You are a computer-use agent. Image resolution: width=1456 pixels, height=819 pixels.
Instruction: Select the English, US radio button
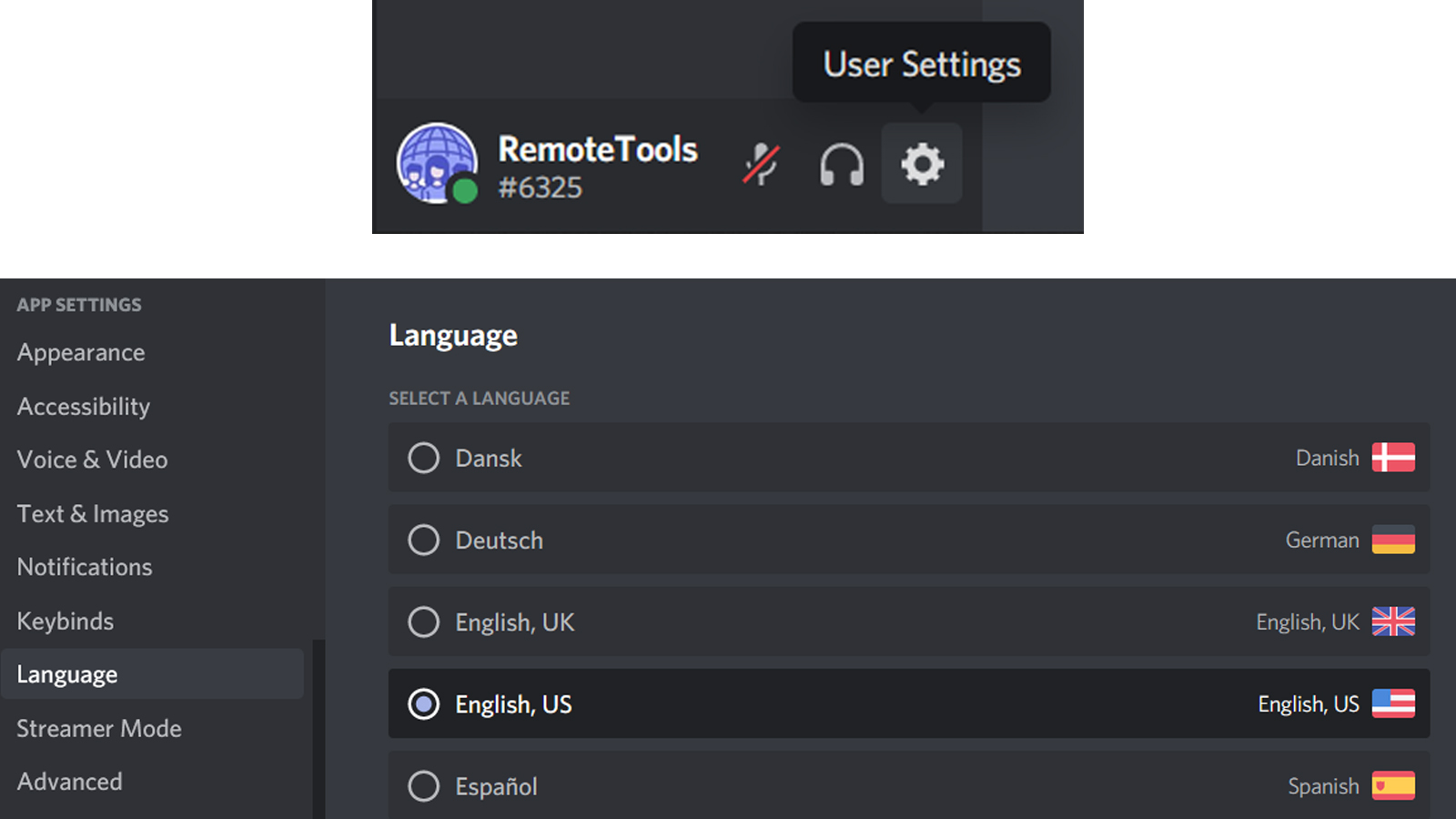click(423, 703)
